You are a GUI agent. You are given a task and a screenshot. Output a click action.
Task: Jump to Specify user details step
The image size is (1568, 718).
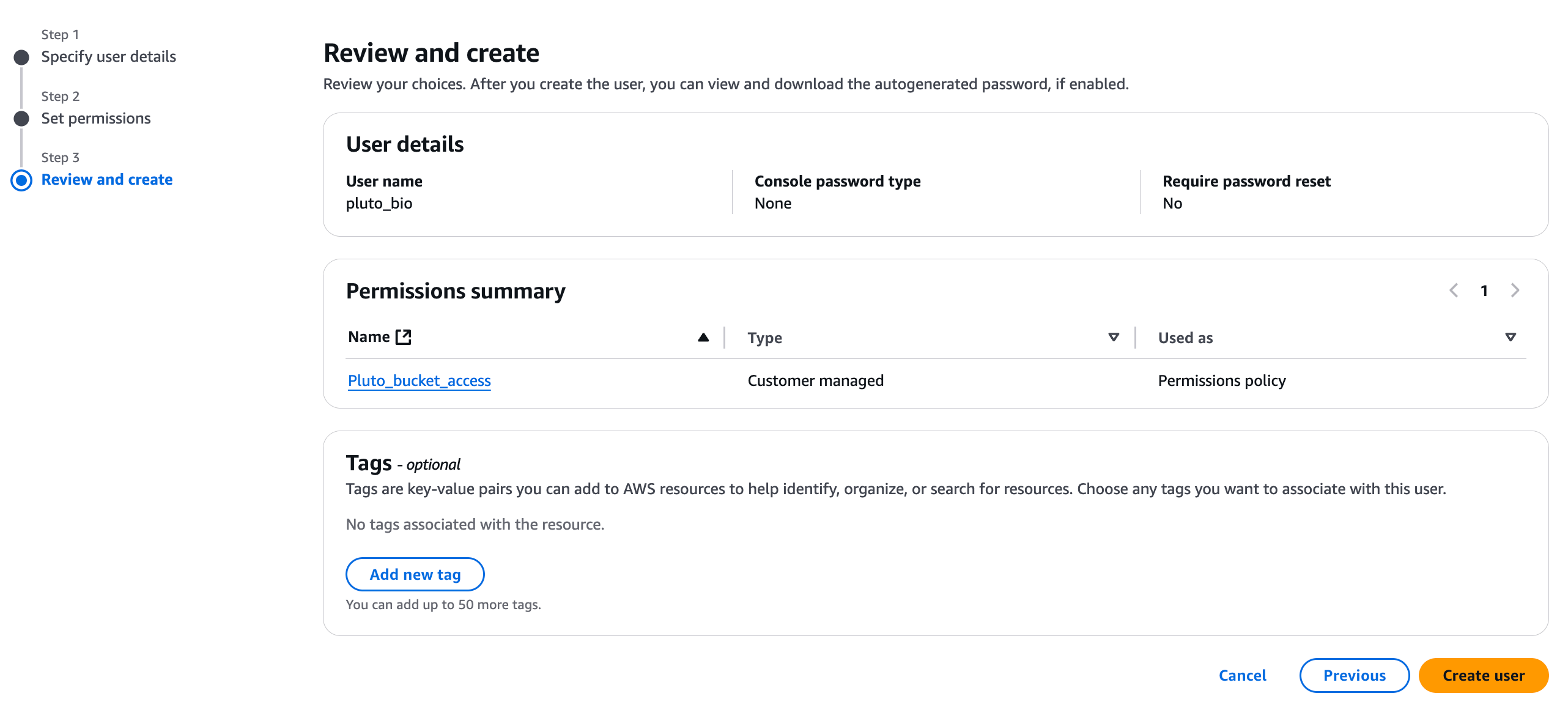click(x=108, y=57)
